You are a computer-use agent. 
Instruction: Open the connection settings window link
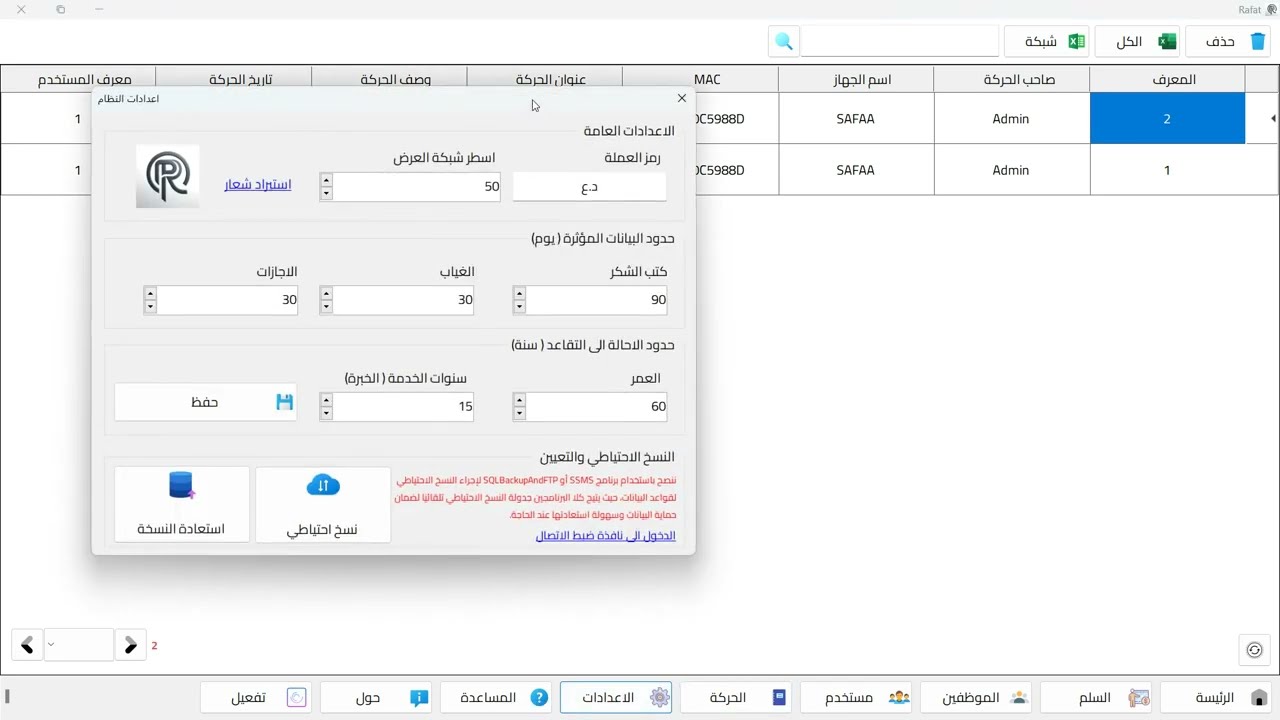click(x=605, y=536)
